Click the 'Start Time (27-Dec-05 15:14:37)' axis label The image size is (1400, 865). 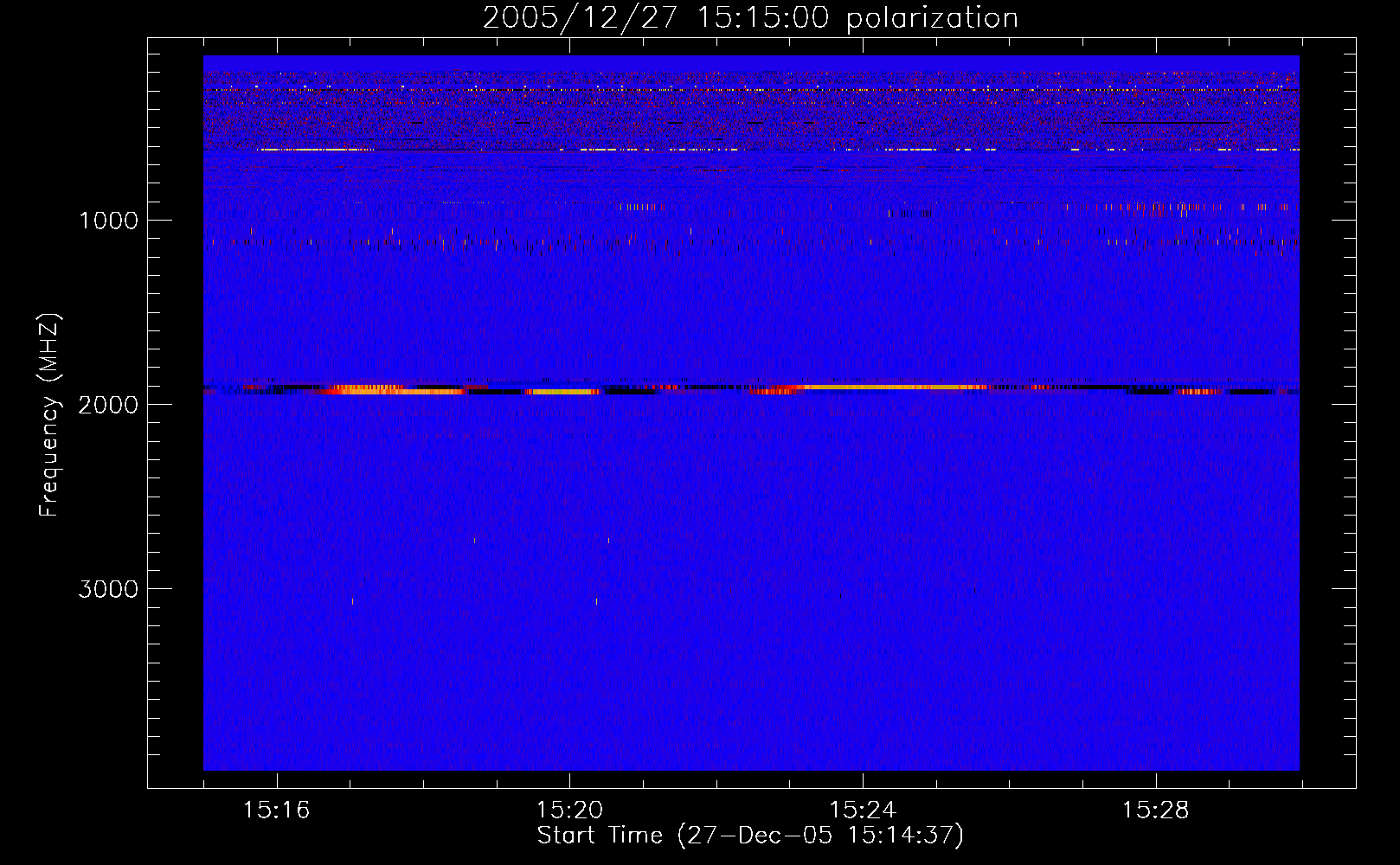(750, 836)
